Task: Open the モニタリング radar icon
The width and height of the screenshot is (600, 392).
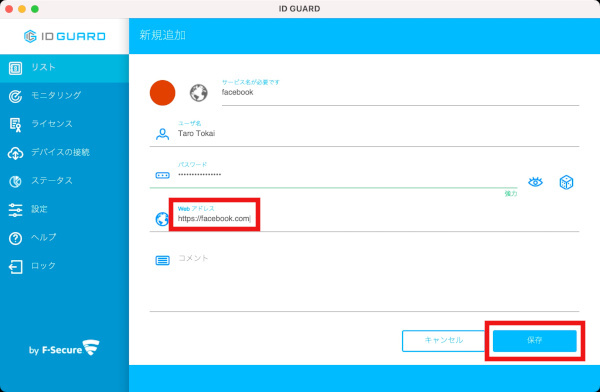Action: [x=15, y=96]
